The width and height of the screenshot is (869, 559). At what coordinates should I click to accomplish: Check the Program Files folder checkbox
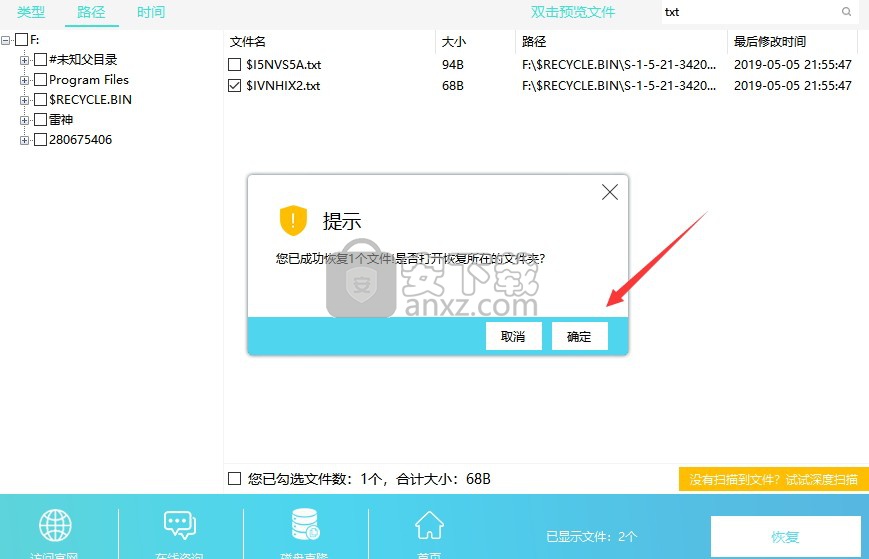click(40, 80)
